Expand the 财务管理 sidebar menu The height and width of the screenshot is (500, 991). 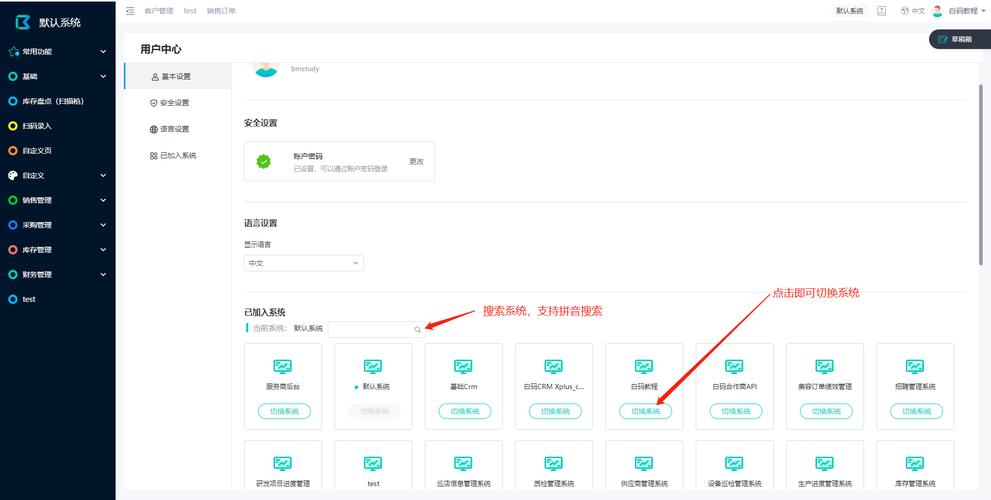[x=58, y=274]
